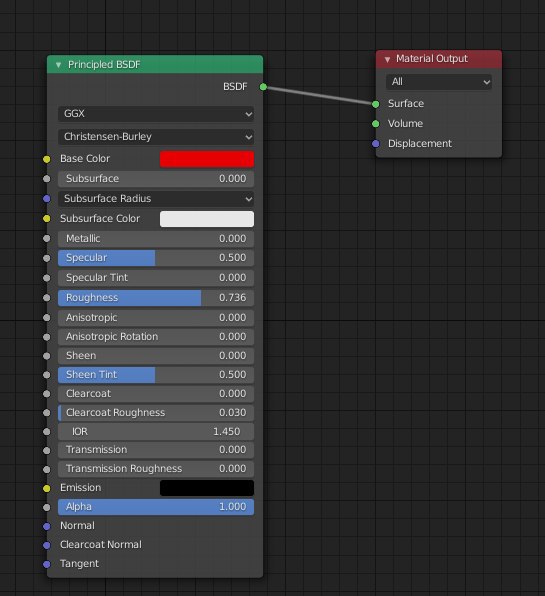
Task: Open the GGX distribution dropdown
Action: pos(156,114)
